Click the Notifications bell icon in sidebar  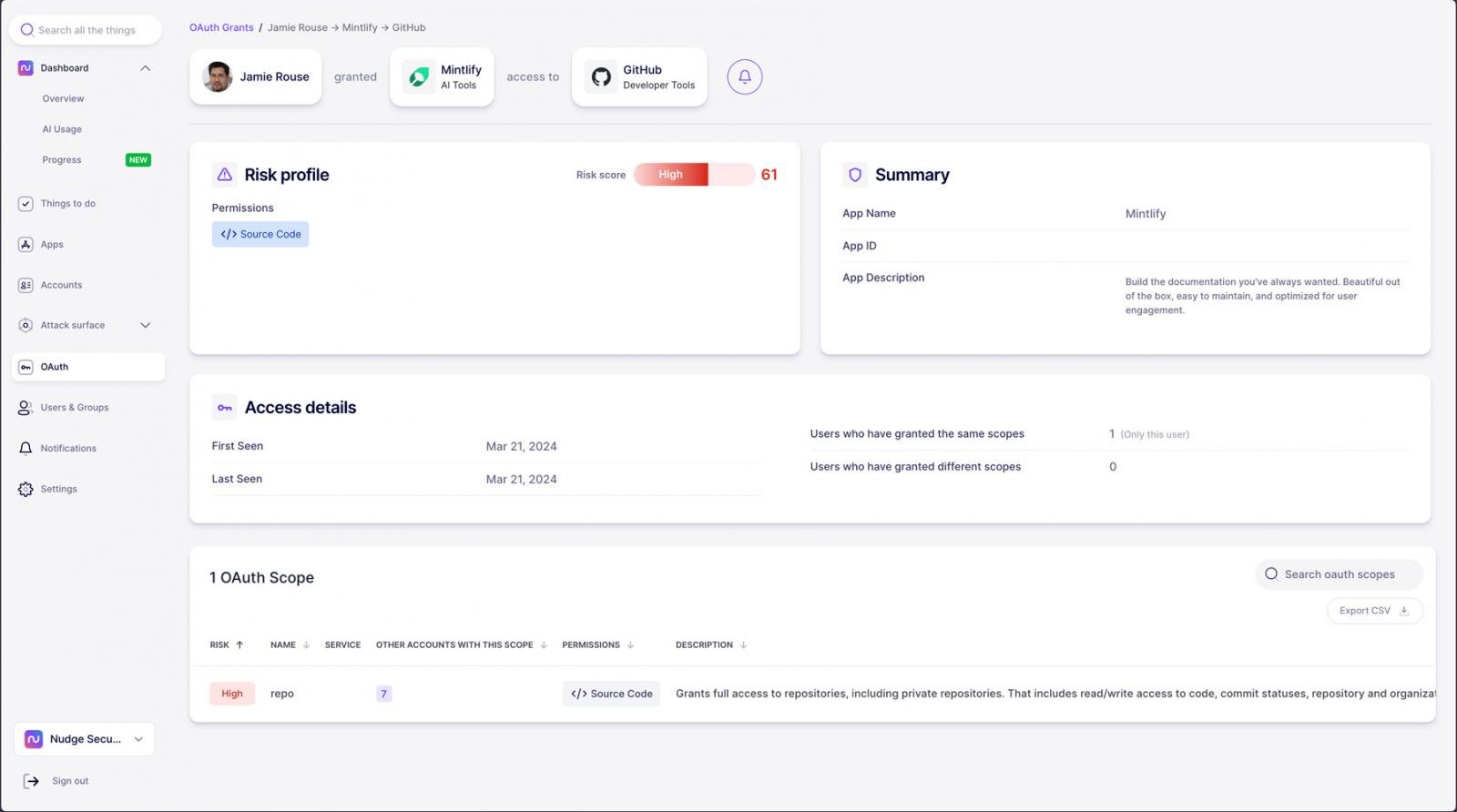25,449
